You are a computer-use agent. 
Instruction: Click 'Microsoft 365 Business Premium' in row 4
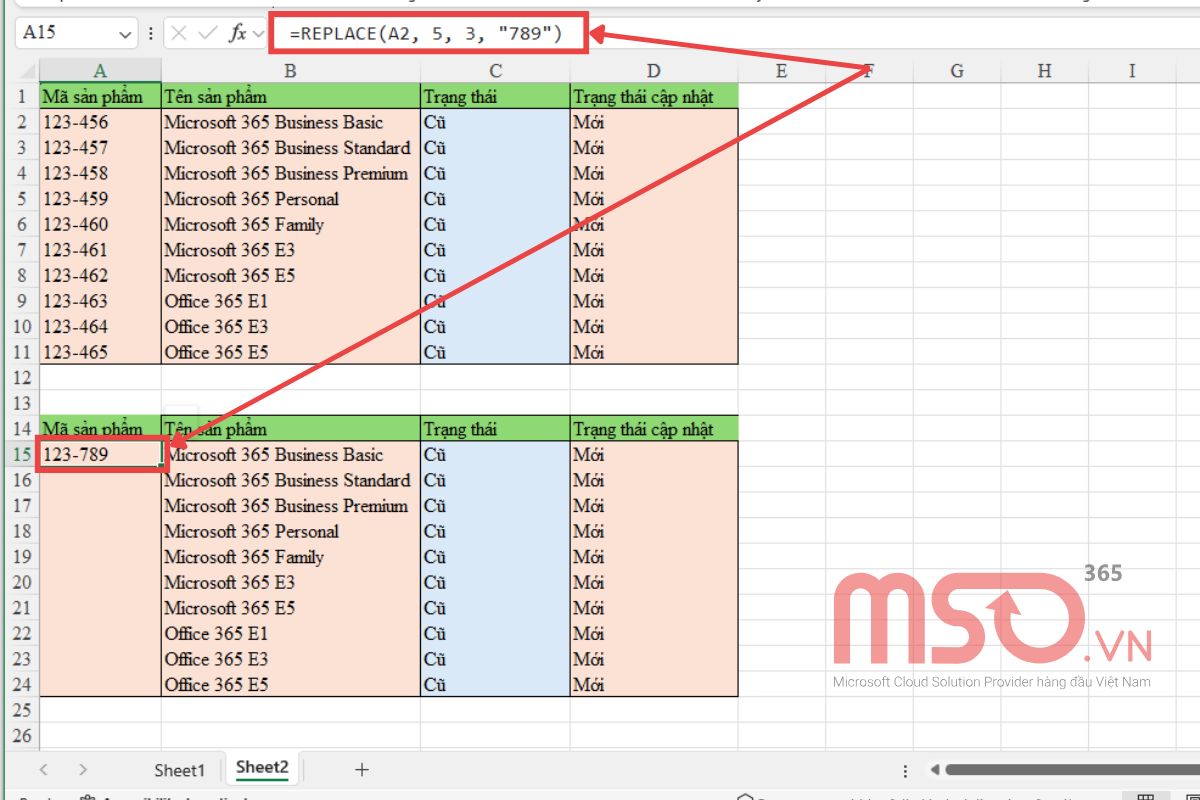(x=290, y=173)
